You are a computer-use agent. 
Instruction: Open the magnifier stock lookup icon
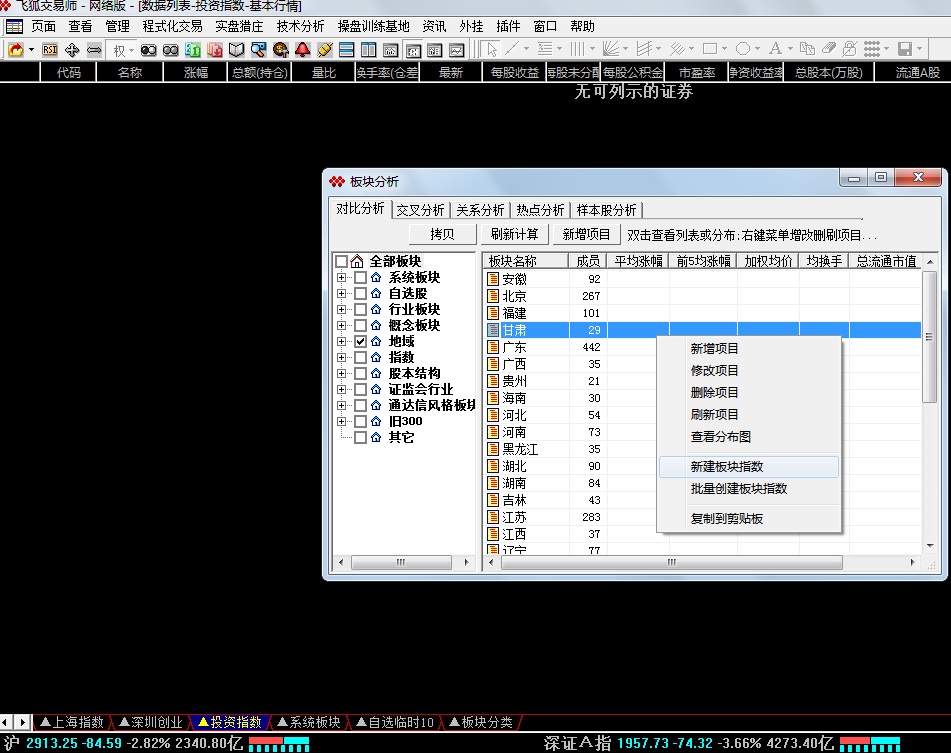pyautogui.click(x=256, y=48)
